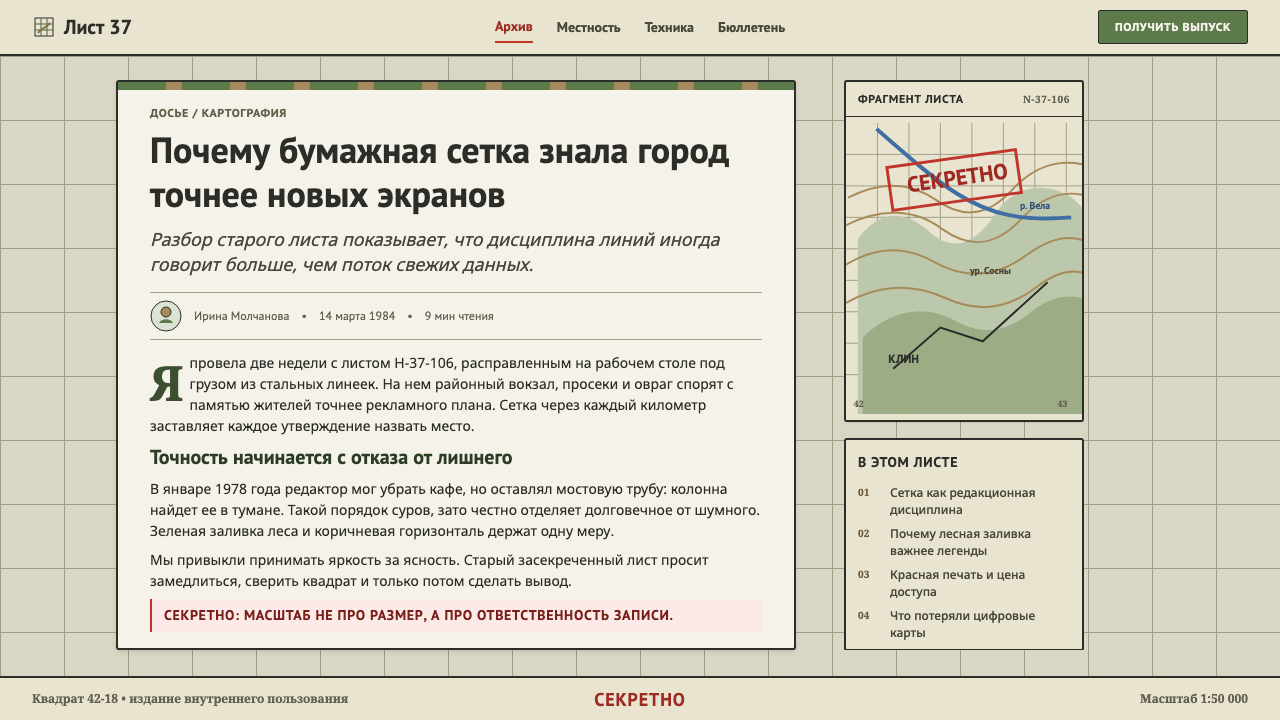Switch to the Архив tab

pyautogui.click(x=514, y=27)
